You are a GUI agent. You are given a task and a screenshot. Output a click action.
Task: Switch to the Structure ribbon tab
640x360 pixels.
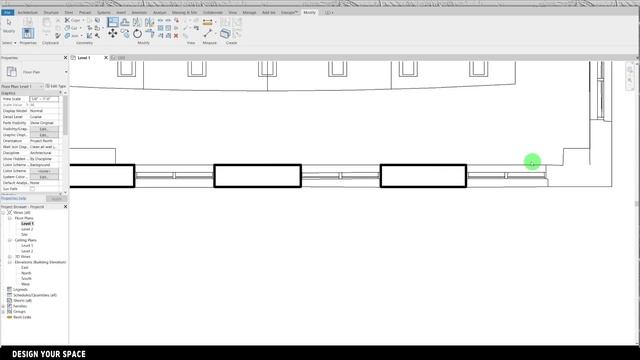pyautogui.click(x=51, y=13)
